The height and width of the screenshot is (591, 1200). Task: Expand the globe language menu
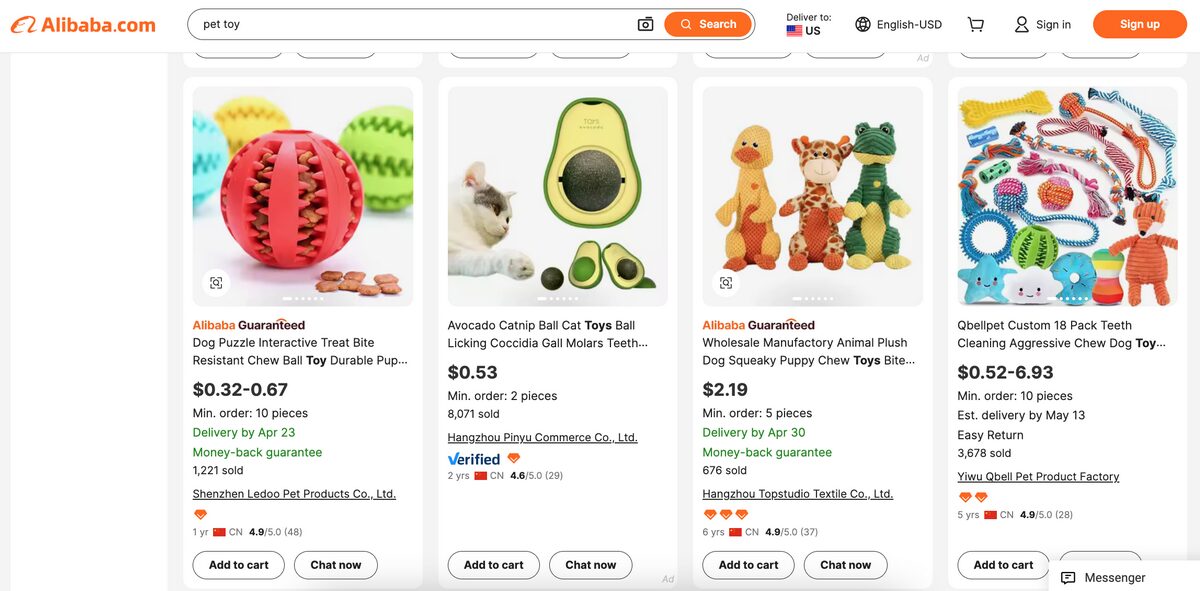click(x=862, y=23)
